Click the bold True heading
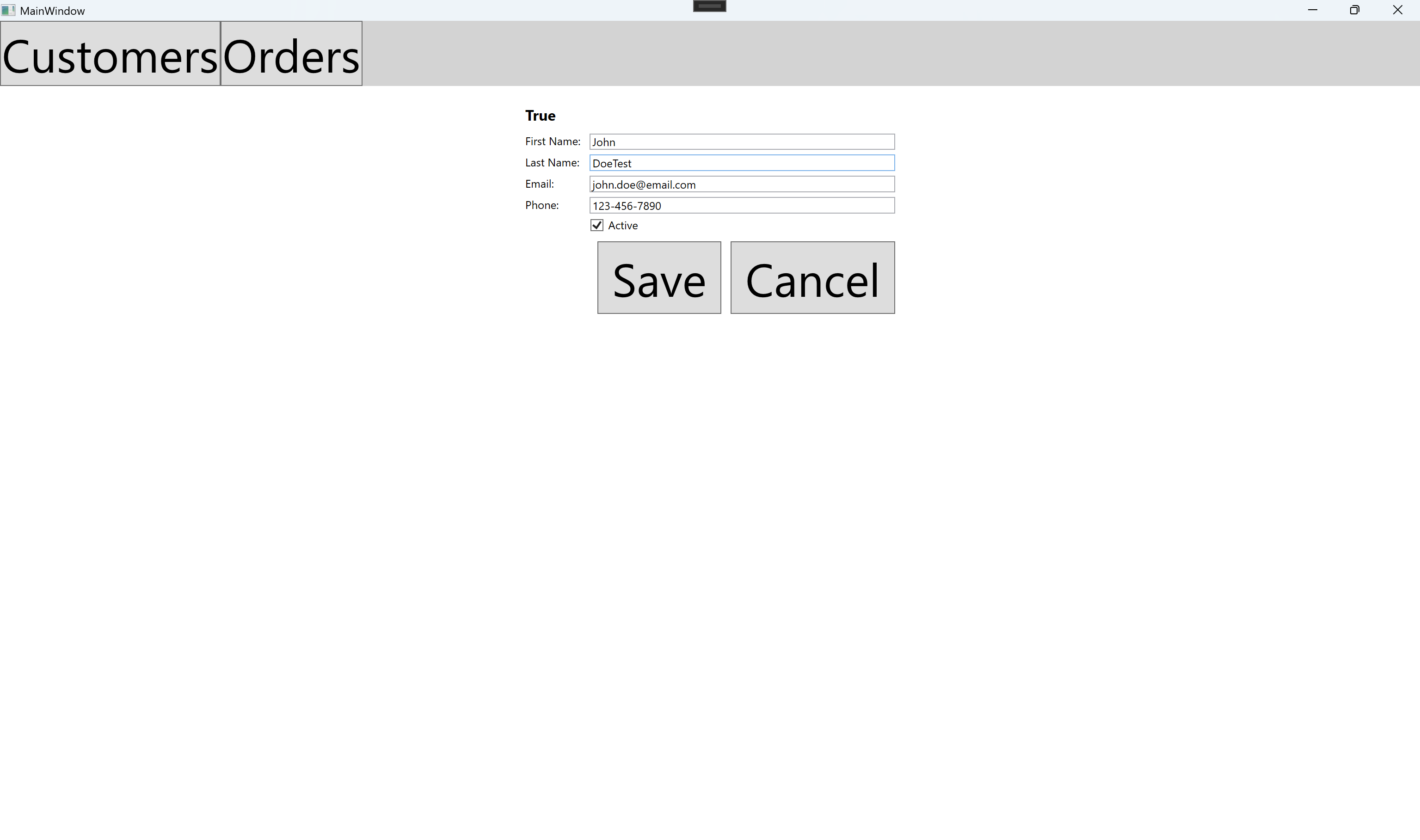1420x840 pixels. (540, 116)
